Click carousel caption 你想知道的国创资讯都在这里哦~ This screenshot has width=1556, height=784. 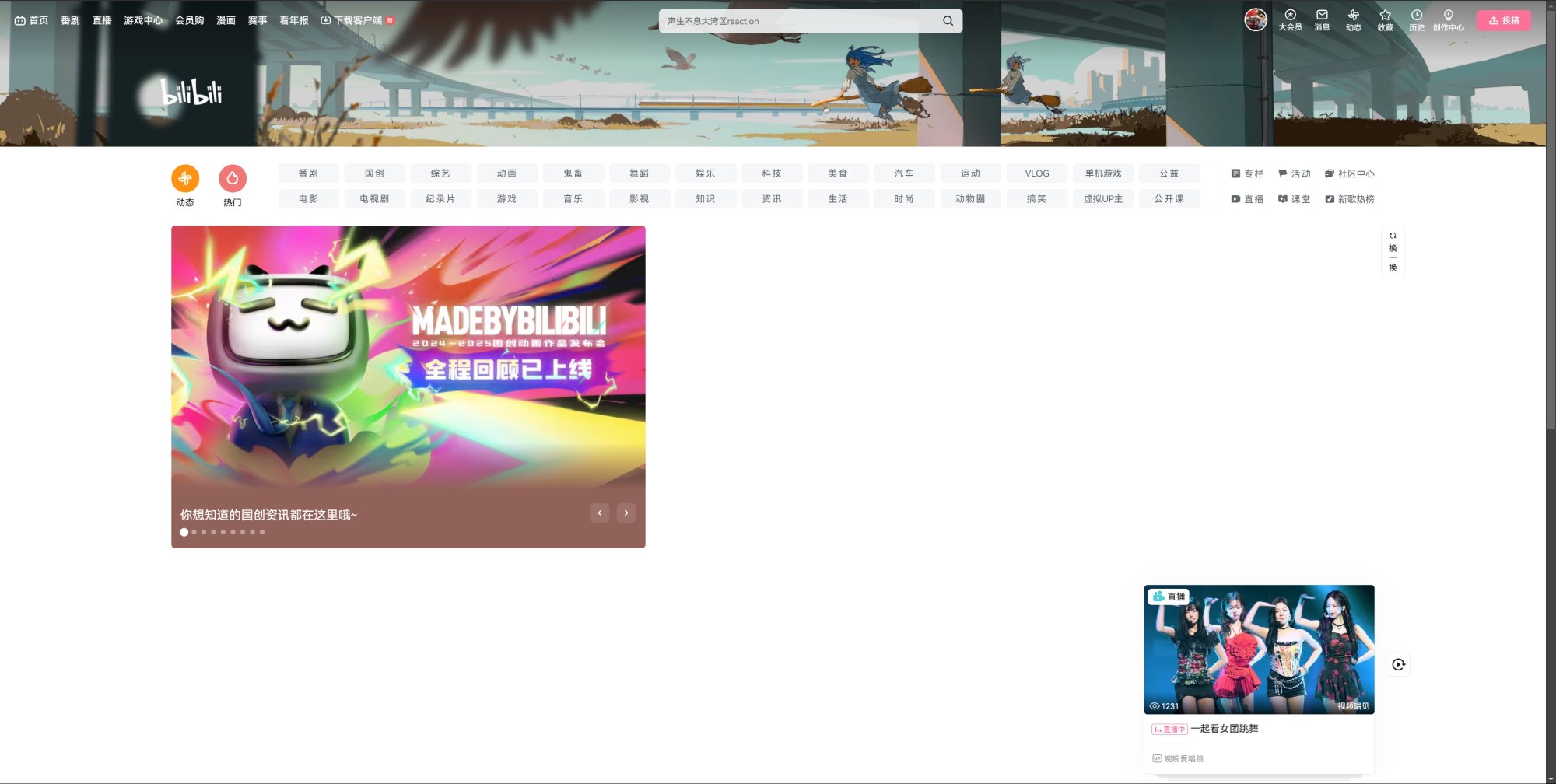269,515
